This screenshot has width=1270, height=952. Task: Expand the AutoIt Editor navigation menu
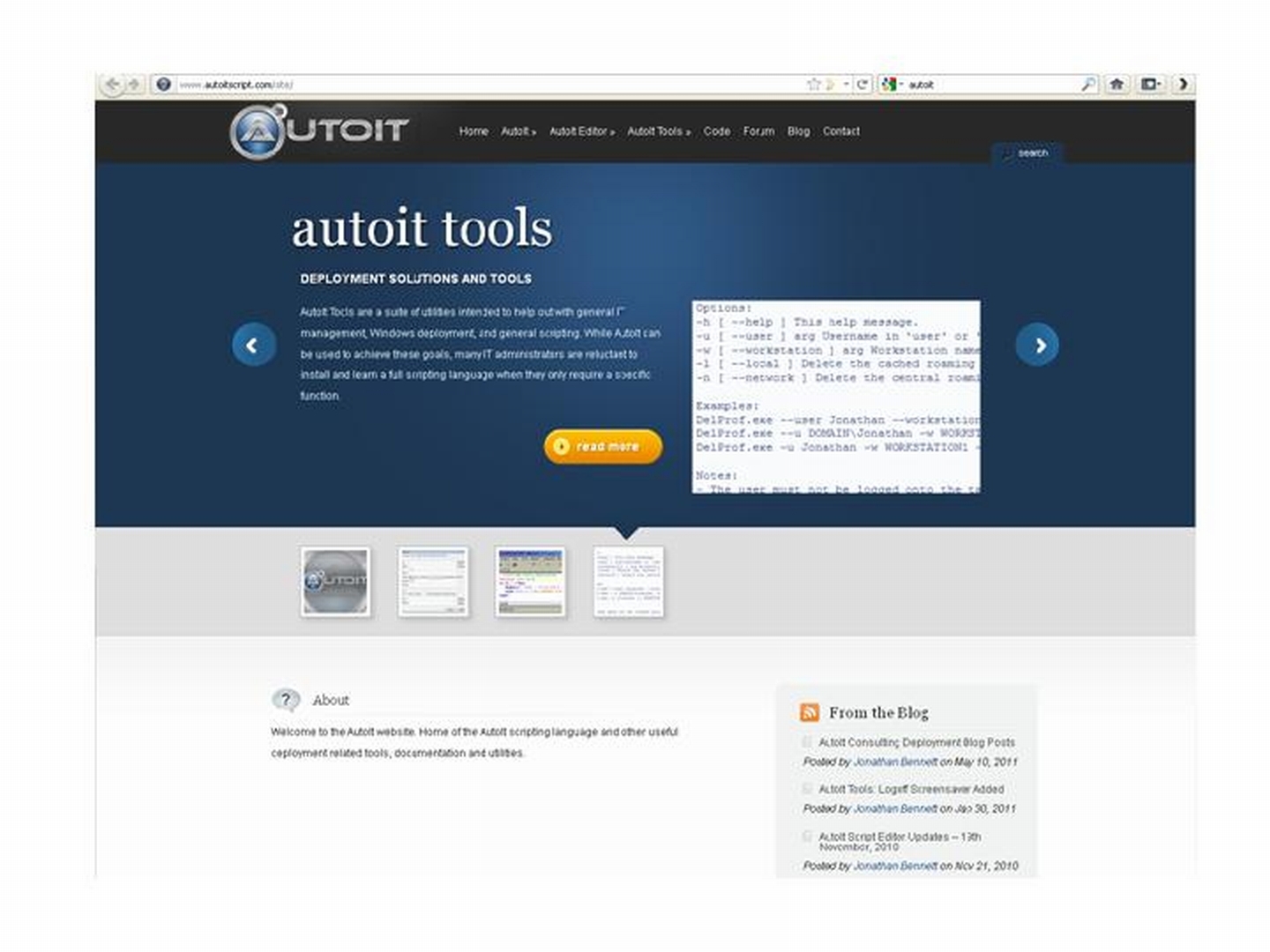(x=582, y=131)
